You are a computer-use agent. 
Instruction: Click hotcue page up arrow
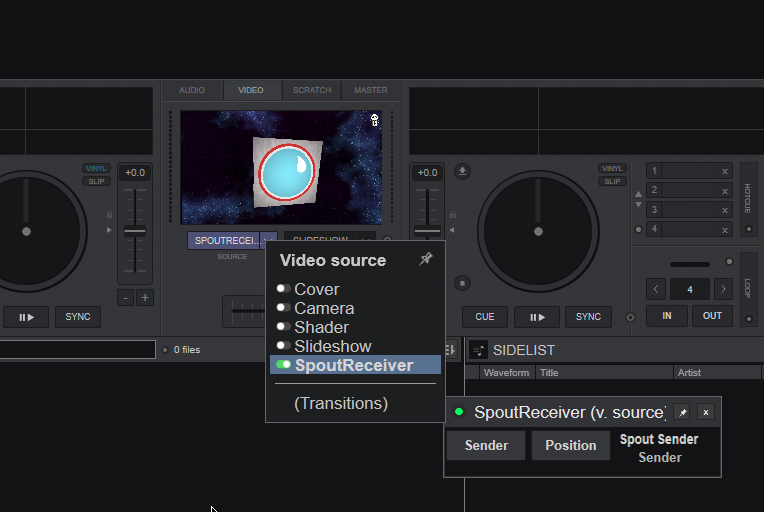(638, 194)
